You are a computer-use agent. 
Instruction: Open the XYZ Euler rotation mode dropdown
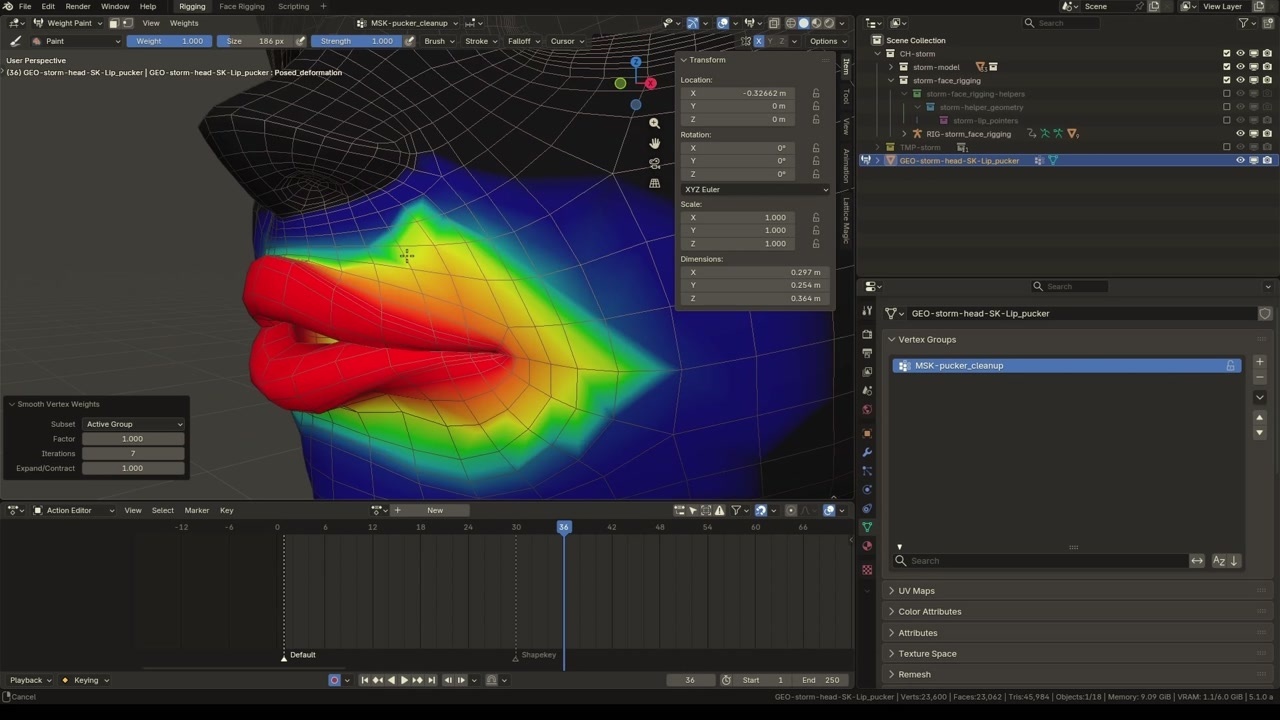click(755, 189)
